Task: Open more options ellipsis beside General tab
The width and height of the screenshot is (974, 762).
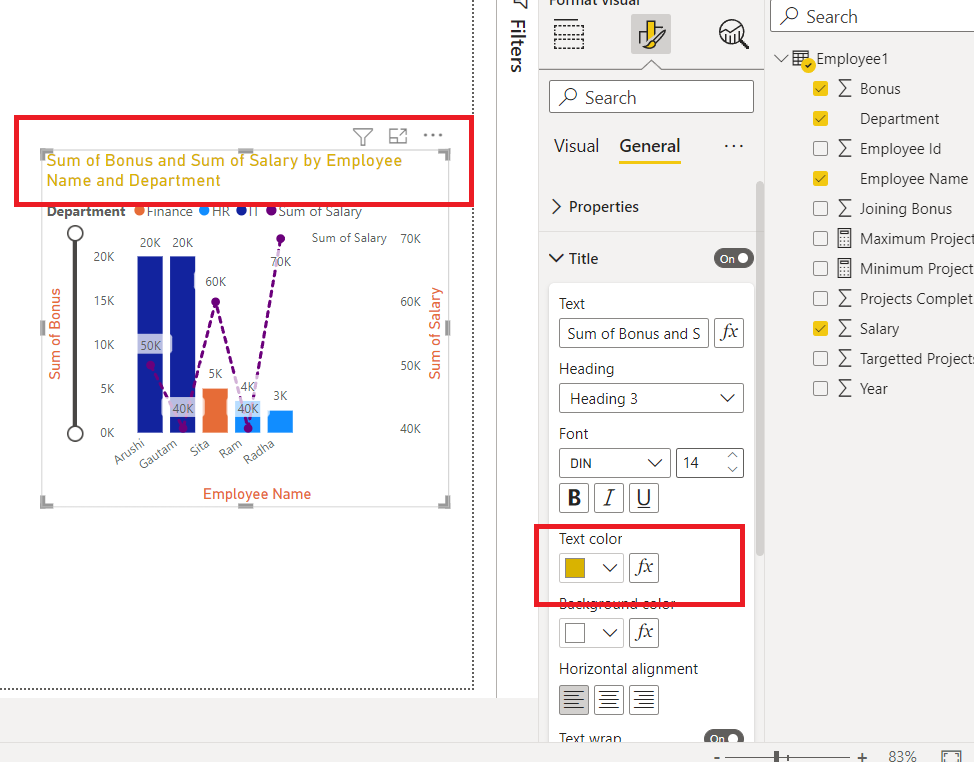Action: click(734, 147)
